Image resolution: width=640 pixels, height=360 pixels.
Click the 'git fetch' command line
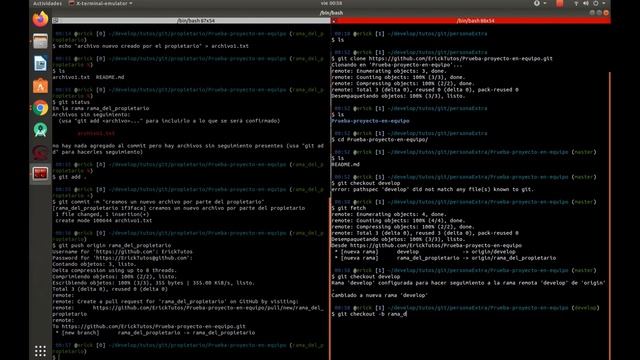click(x=349, y=208)
